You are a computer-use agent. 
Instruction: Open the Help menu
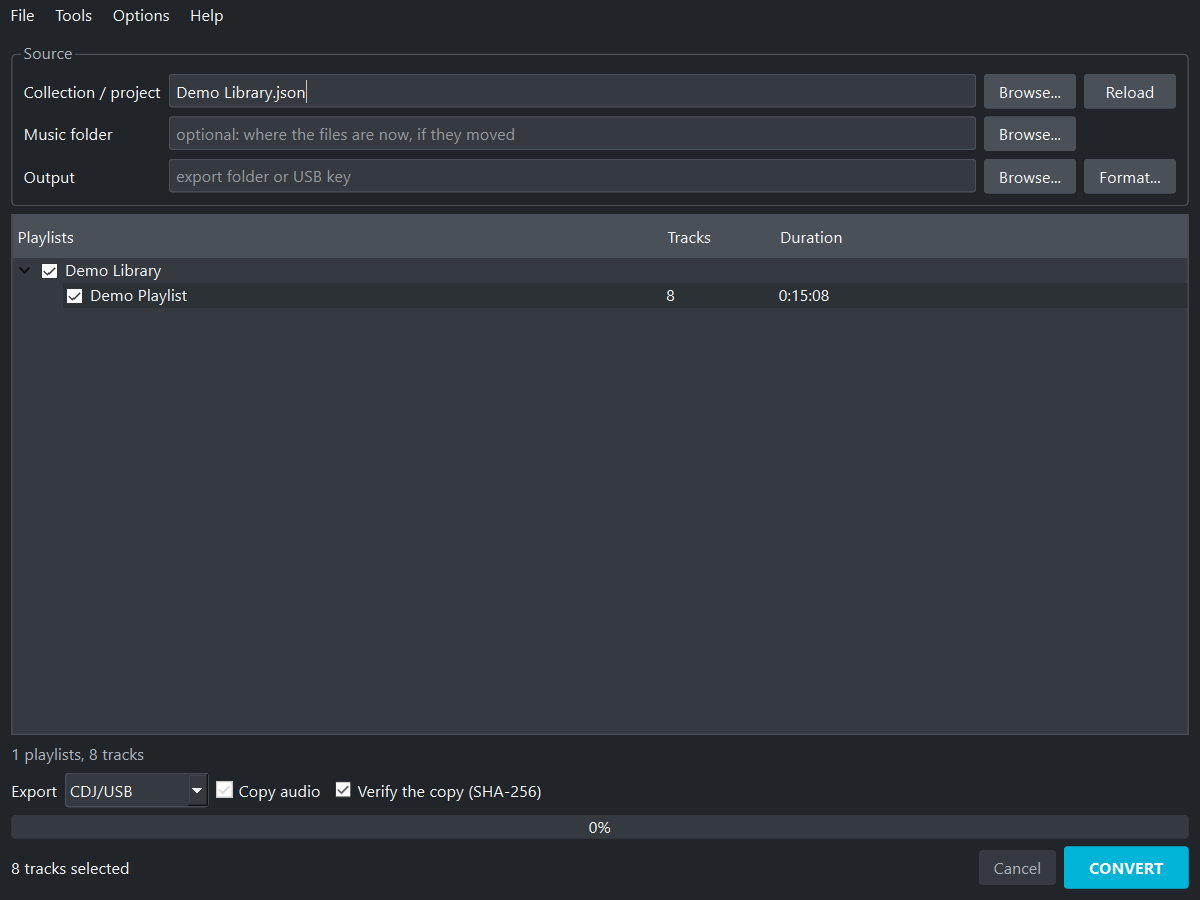(x=206, y=15)
